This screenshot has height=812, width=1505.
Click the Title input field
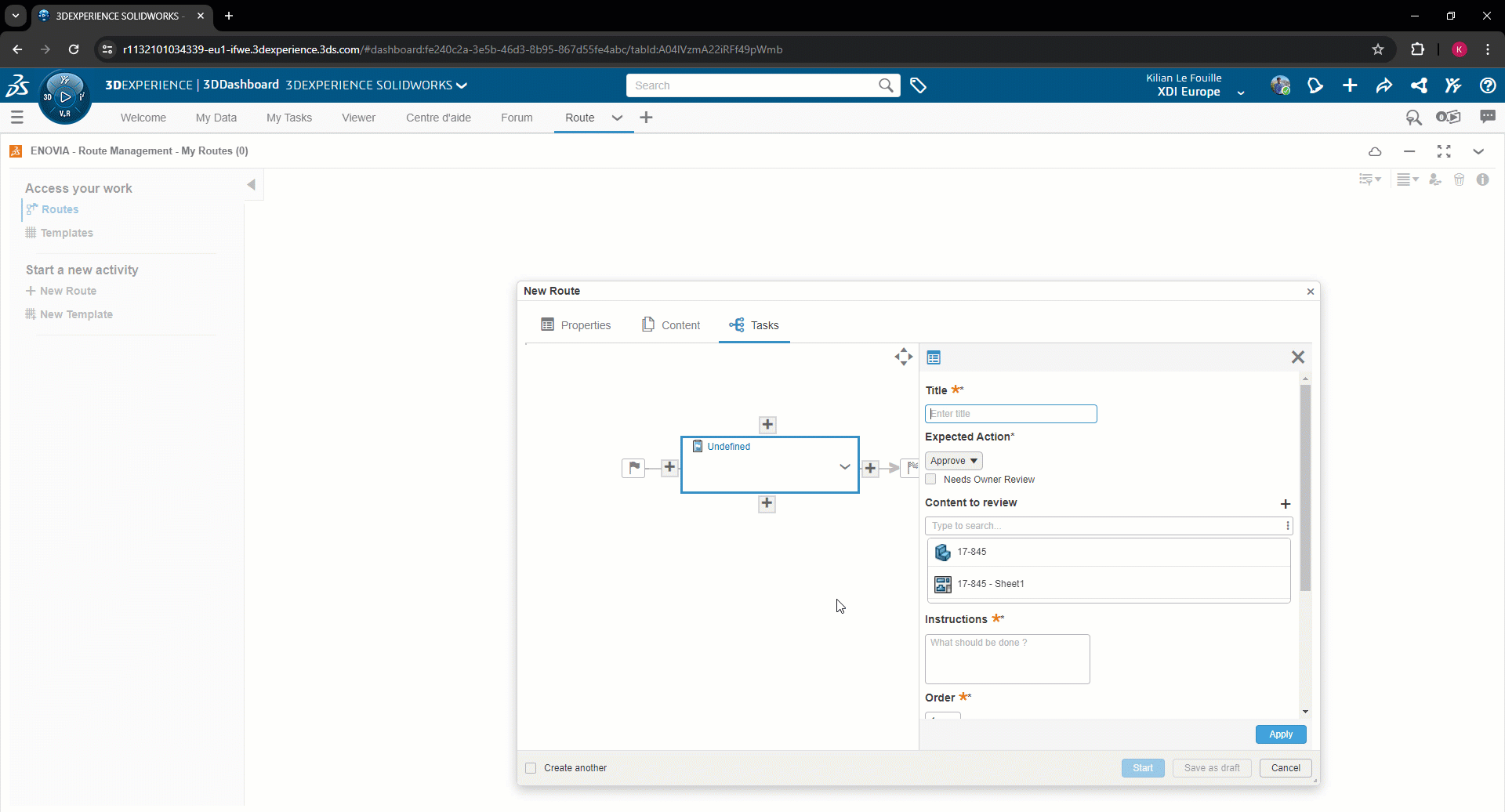point(1010,414)
